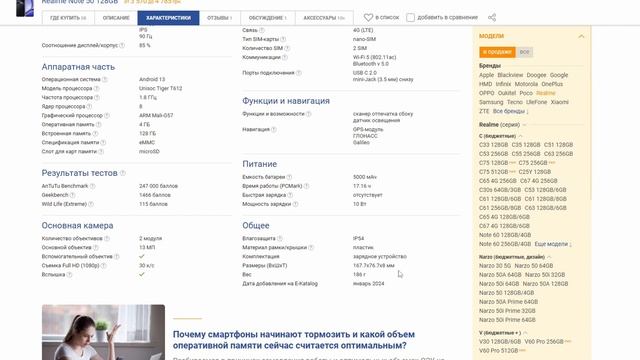This screenshot has height=360, width=640.
Task: Open the Аксессуары tab
Action: point(324,18)
